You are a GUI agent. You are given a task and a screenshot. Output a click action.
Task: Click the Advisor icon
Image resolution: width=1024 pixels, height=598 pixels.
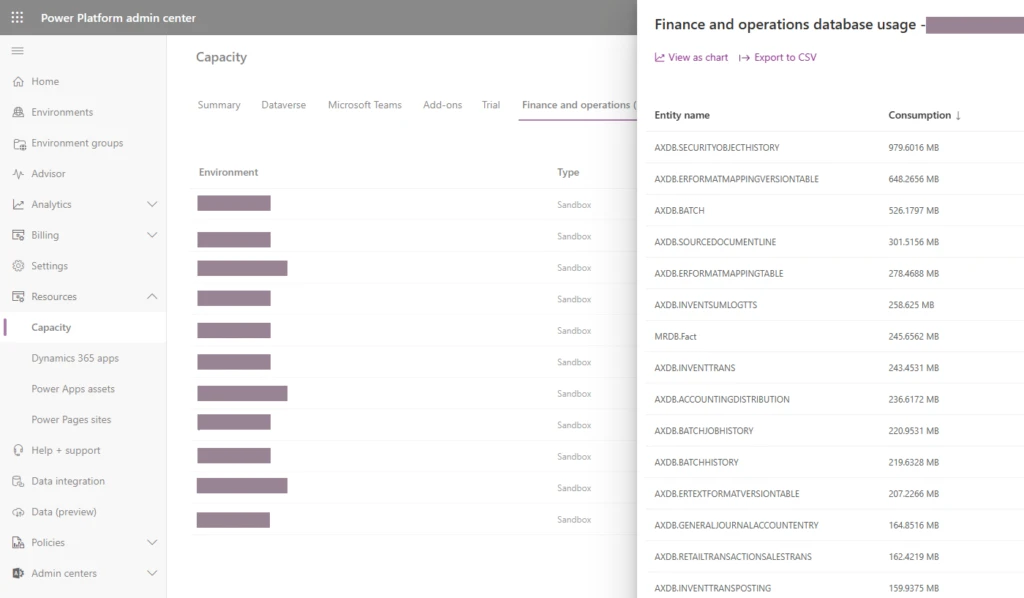coord(19,173)
